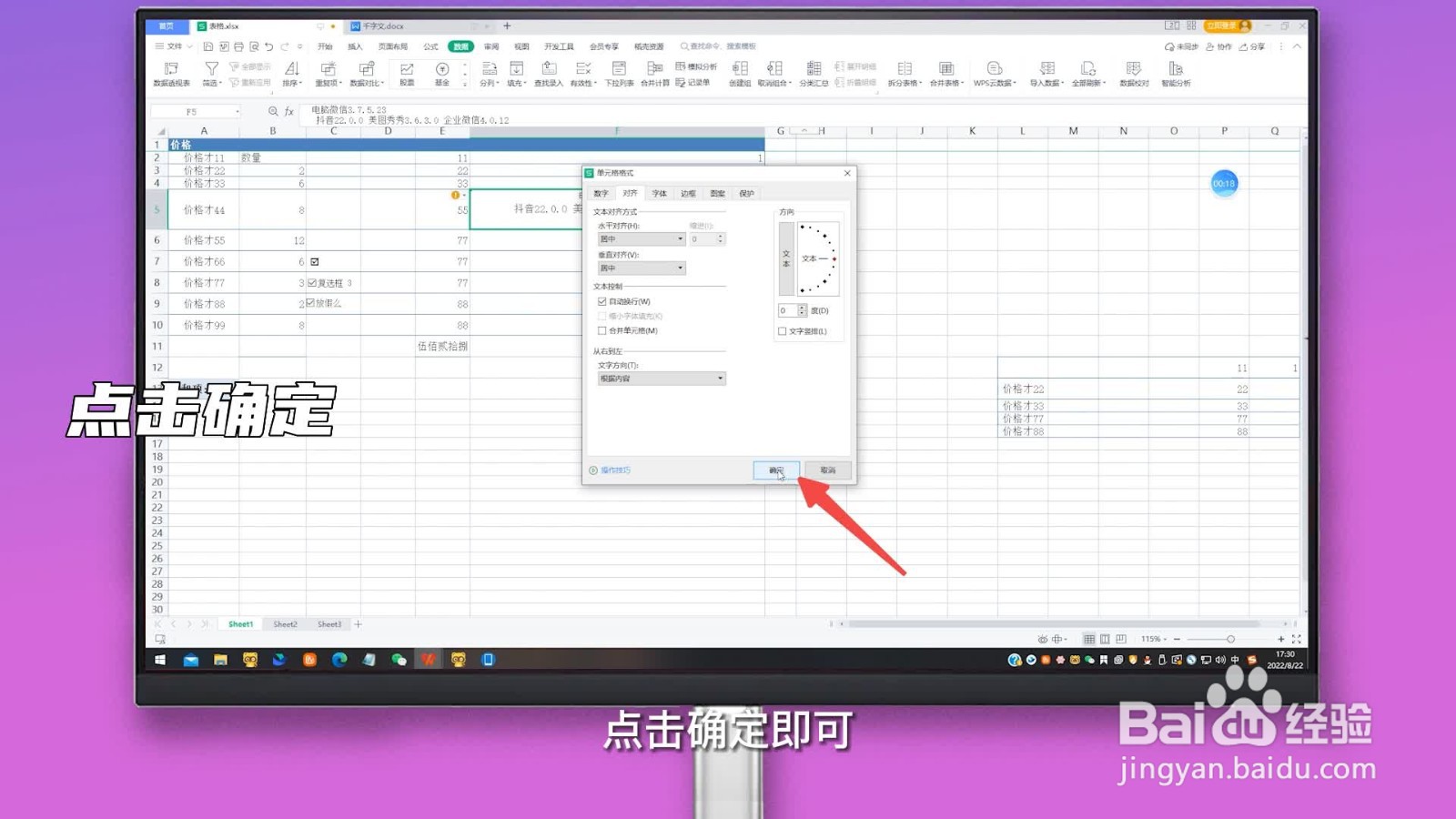Open the 操作技巧 tips link
Image resolution: width=1456 pixels, height=819 pixels.
click(x=611, y=470)
